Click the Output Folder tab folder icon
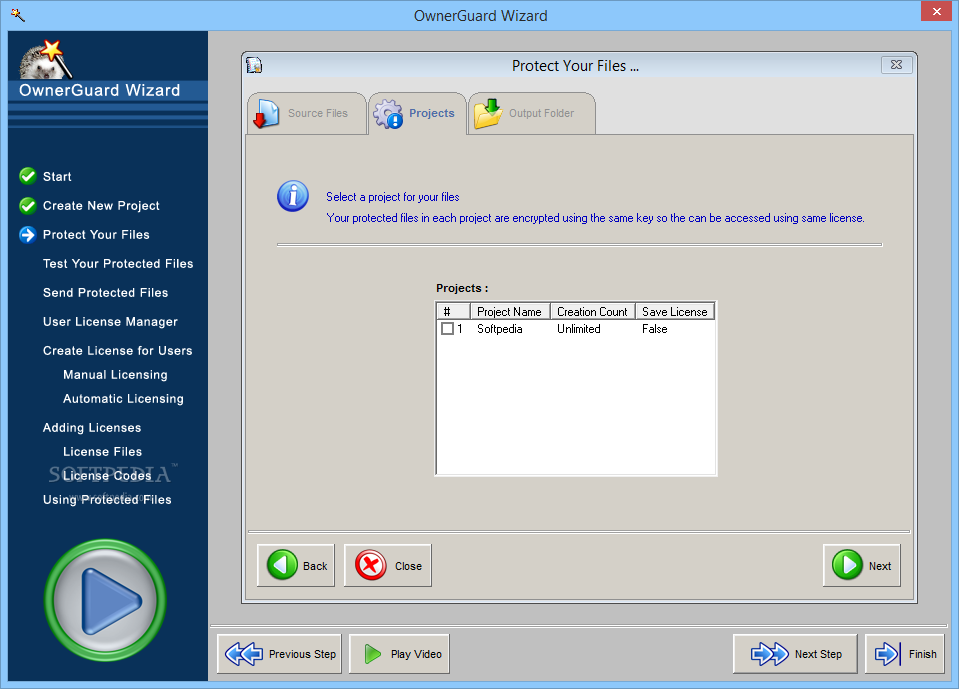 (x=488, y=113)
